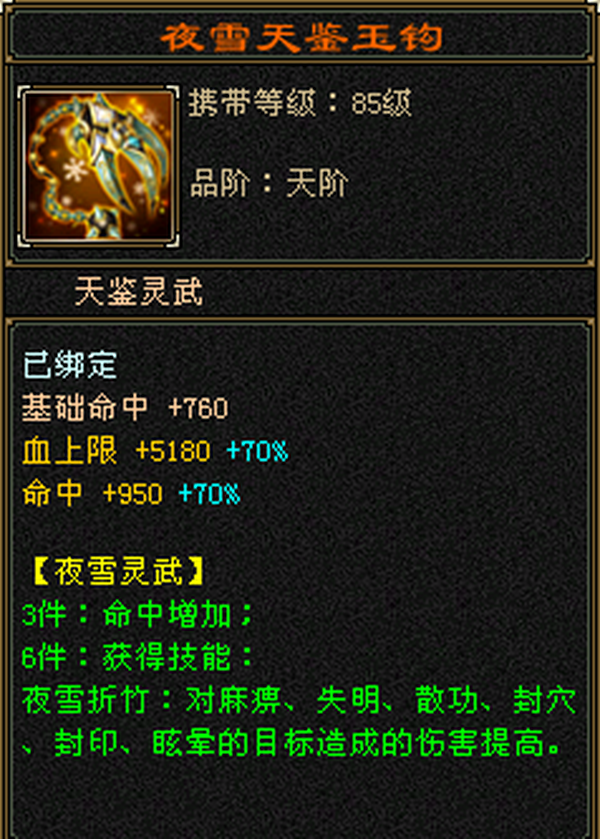Click the 命中 +950 attribute line
The width and height of the screenshot is (600, 839).
(92, 493)
